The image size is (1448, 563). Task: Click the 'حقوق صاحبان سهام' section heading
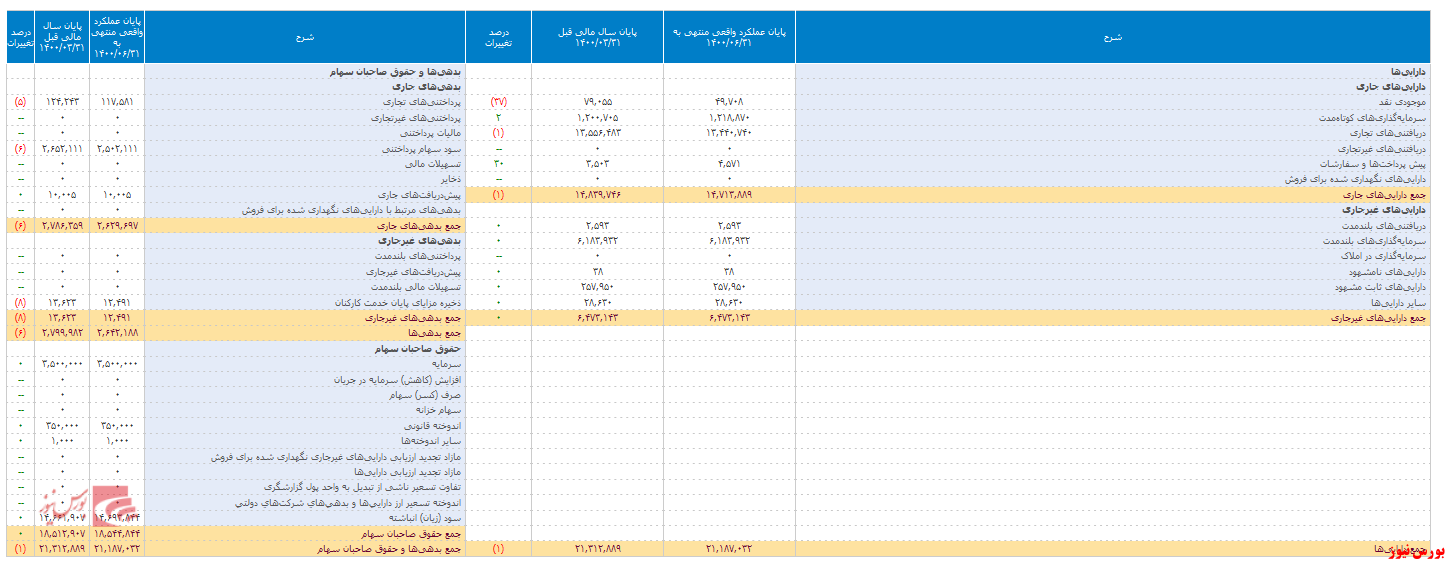[x=416, y=349]
